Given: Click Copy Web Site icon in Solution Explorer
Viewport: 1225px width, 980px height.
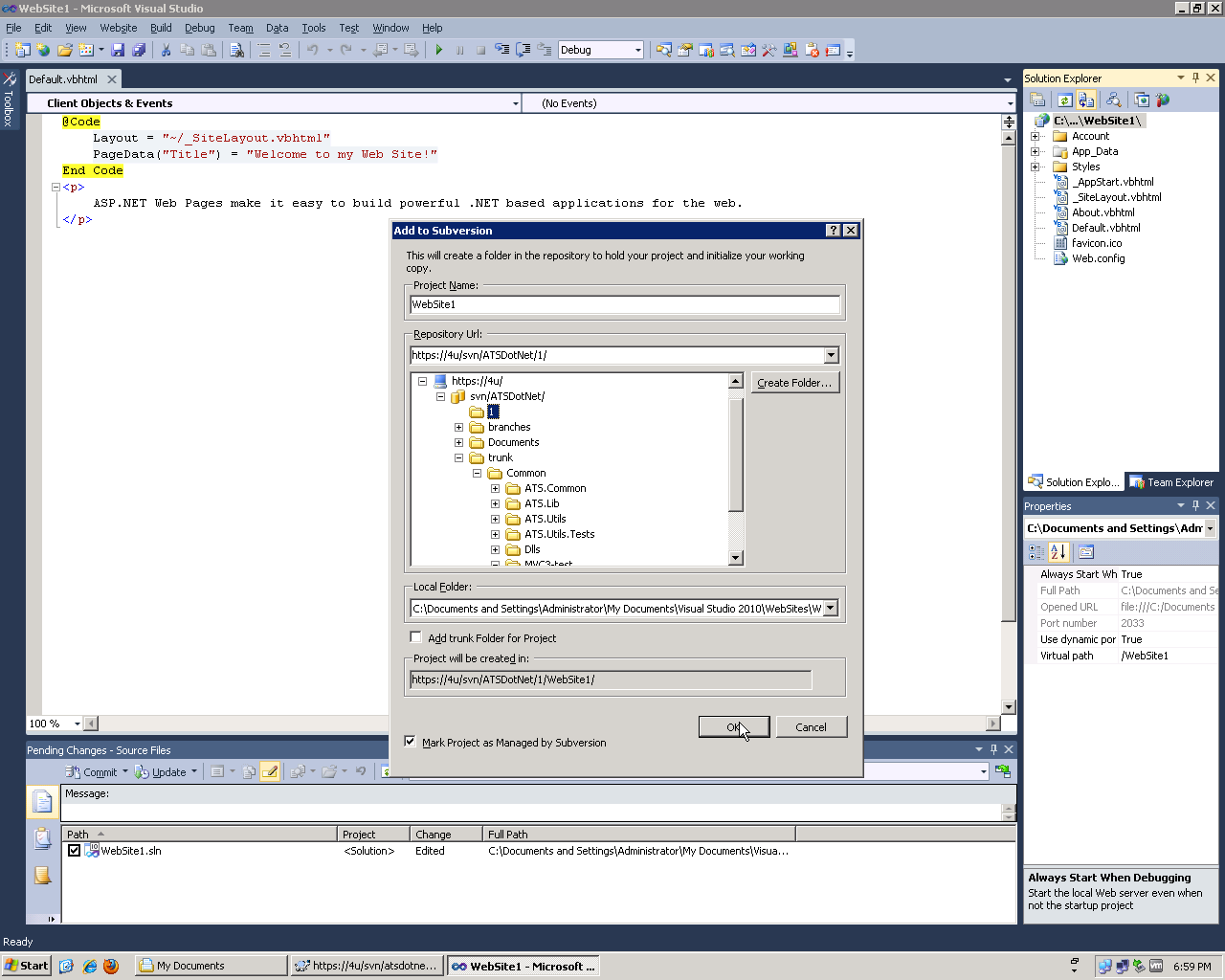Looking at the screenshot, I should pos(1142,100).
